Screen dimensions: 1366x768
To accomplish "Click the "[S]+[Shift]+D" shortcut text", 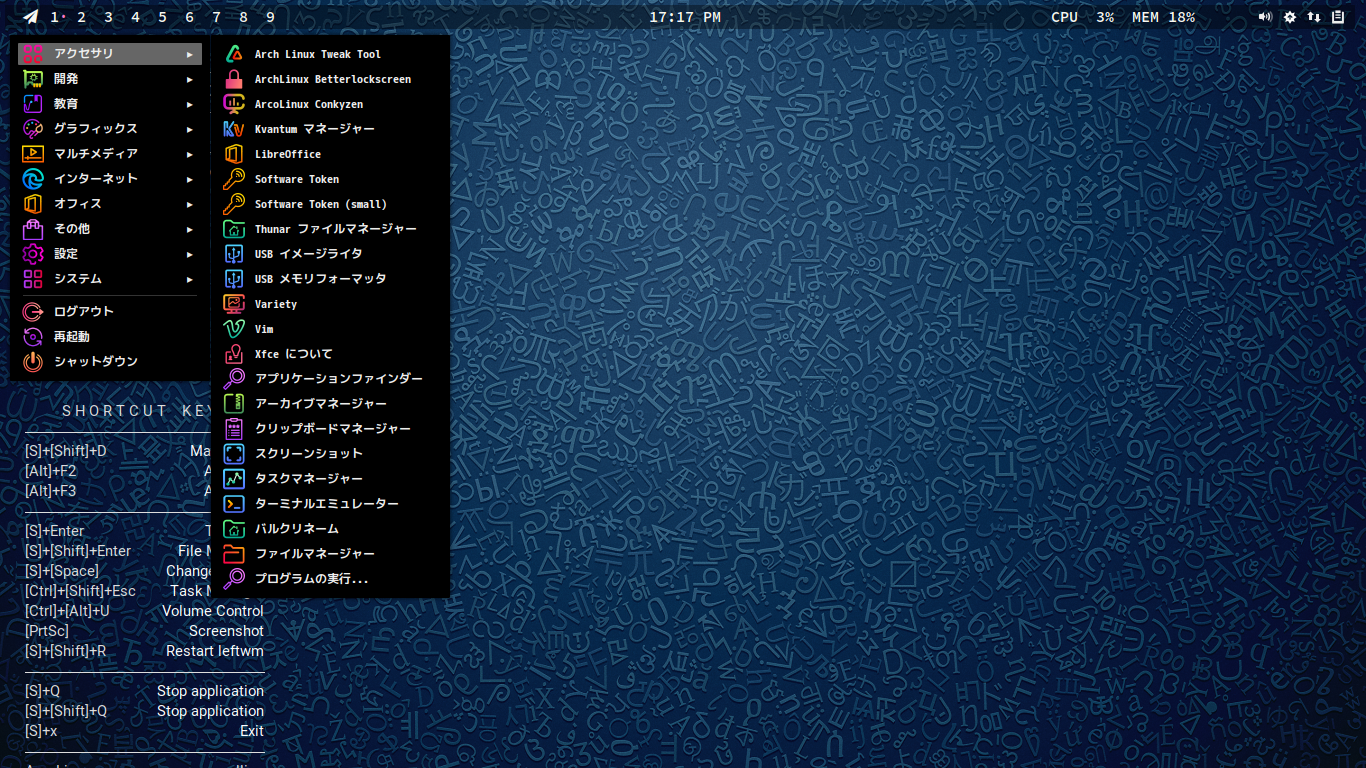I will 65,451.
